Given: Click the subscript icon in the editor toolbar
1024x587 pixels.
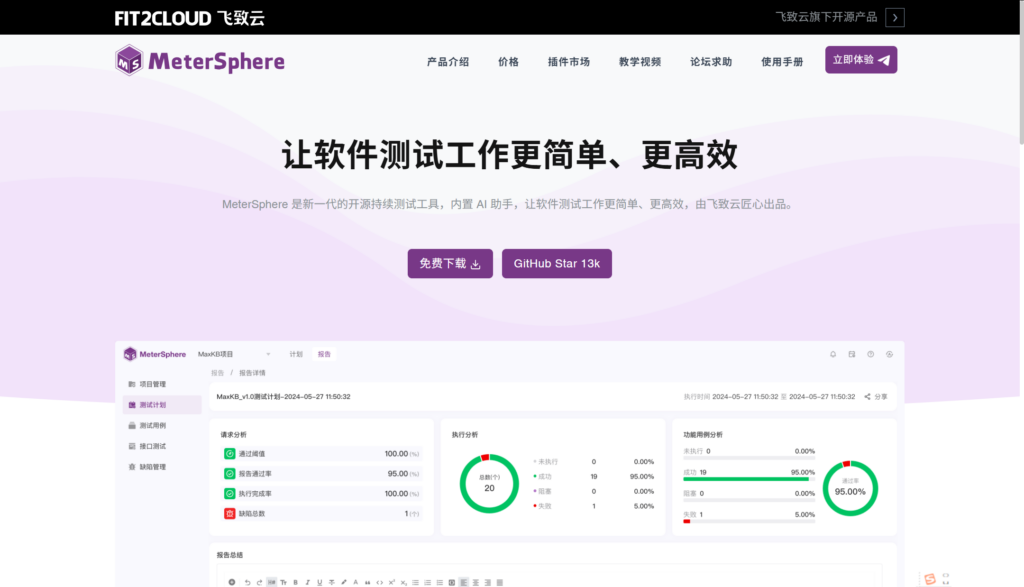Looking at the screenshot, I should [404, 582].
